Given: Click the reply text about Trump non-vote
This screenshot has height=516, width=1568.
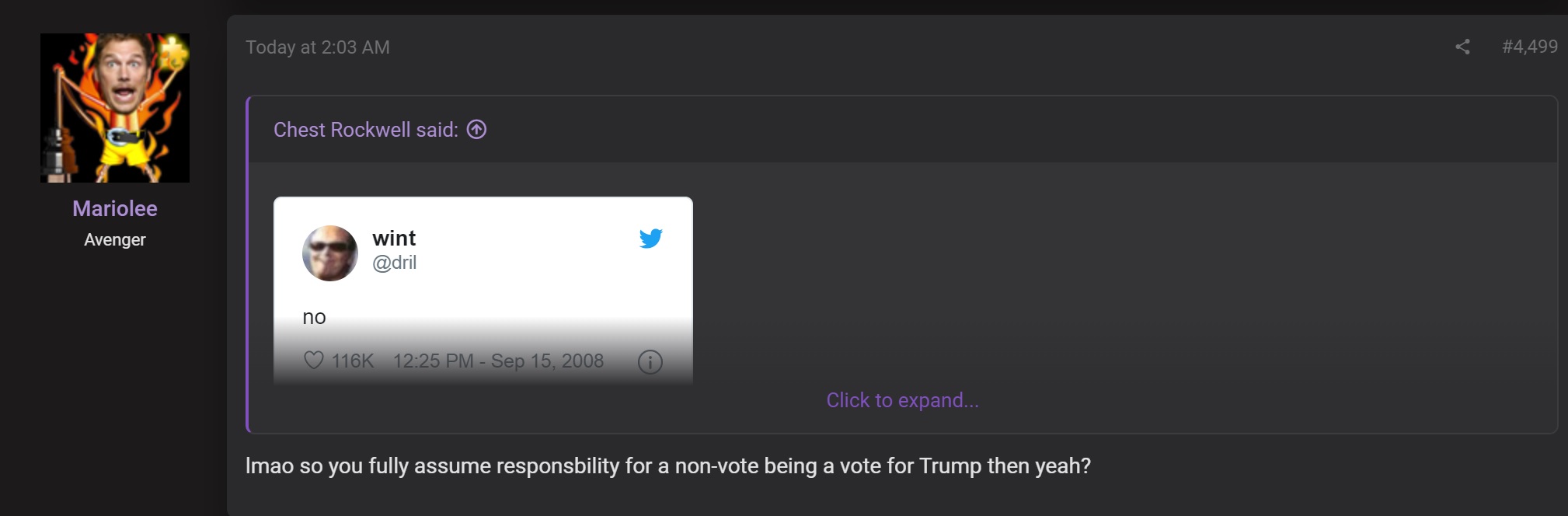Looking at the screenshot, I should [x=668, y=465].
